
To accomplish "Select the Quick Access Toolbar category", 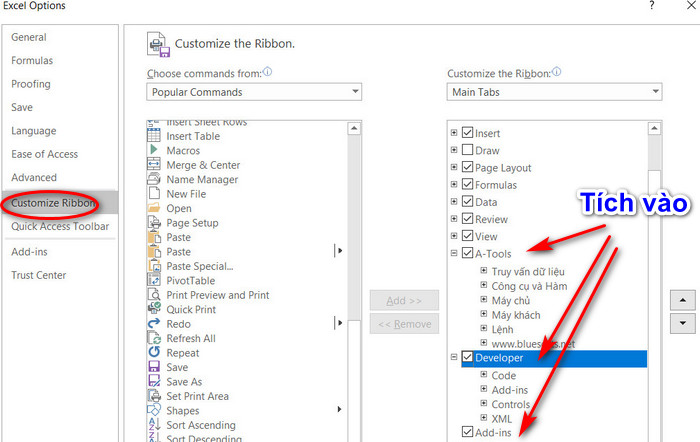I will (x=60, y=226).
